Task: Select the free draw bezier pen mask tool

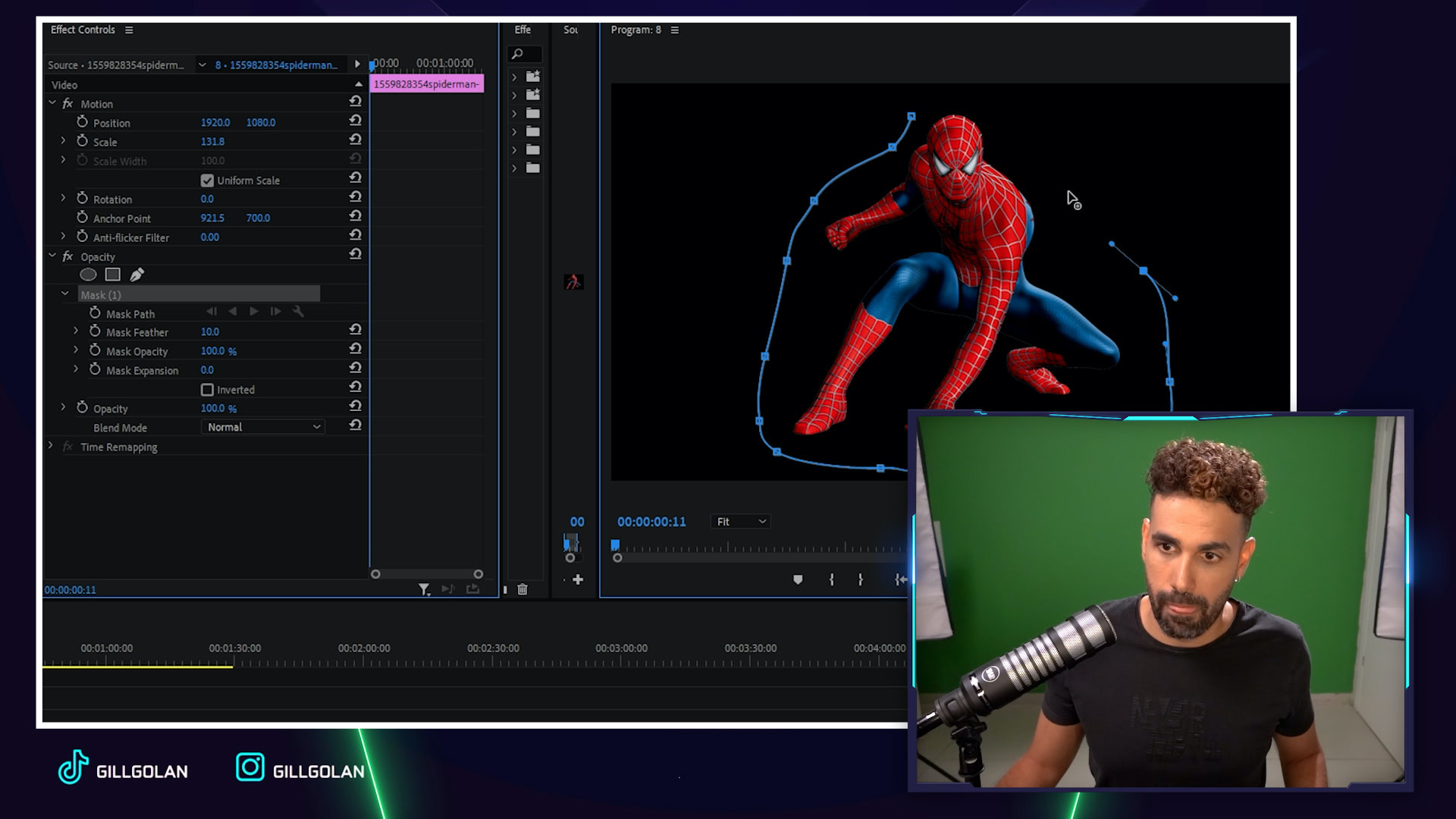Action: (137, 275)
